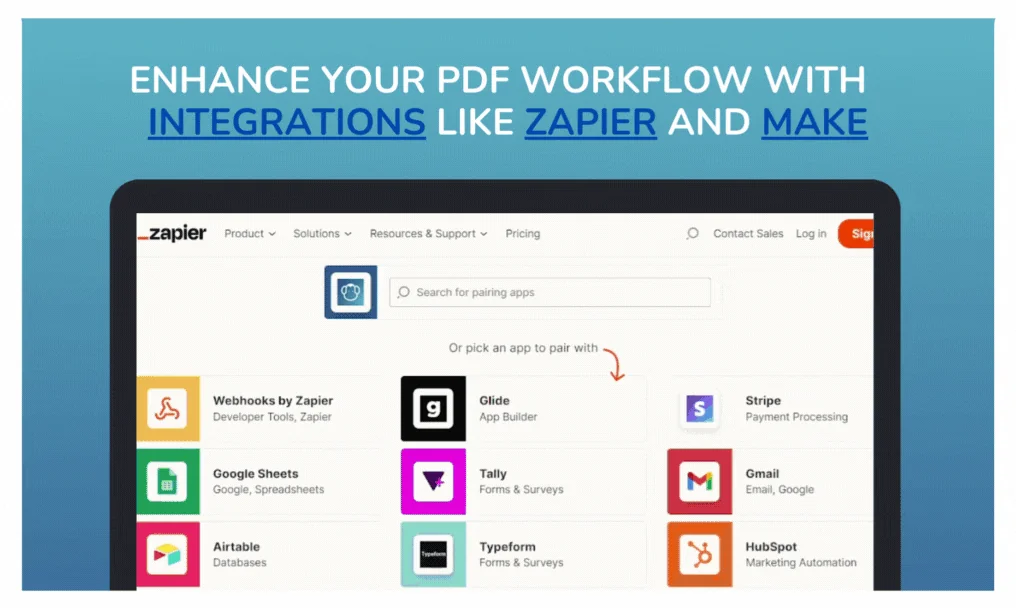
Task: Open the Typeform icon
Action: pos(433,555)
